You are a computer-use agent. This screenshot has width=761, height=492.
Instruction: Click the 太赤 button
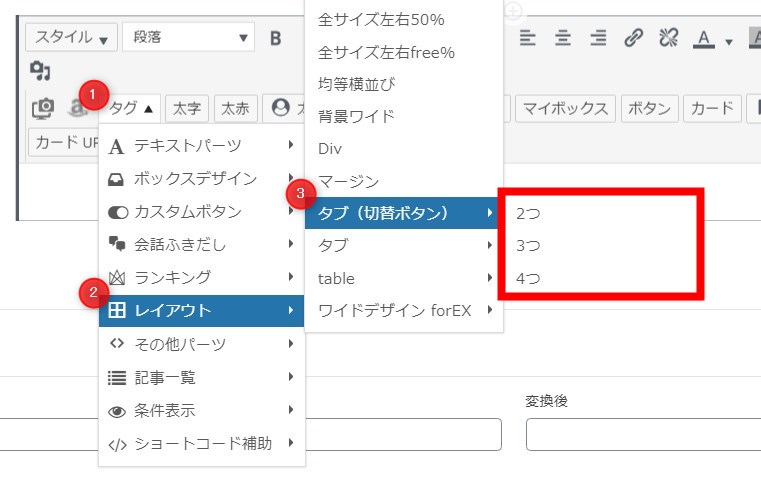tap(236, 108)
